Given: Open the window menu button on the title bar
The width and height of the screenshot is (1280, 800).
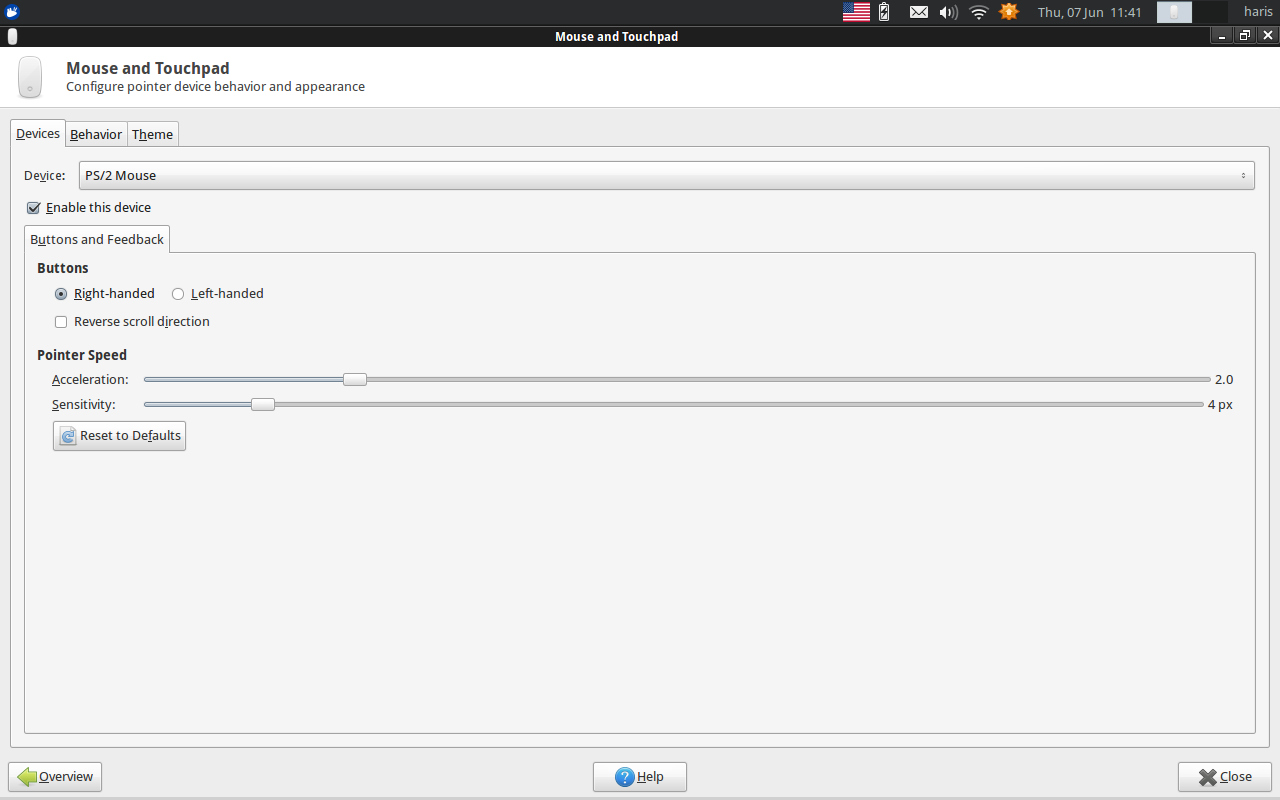Looking at the screenshot, I should (11, 36).
